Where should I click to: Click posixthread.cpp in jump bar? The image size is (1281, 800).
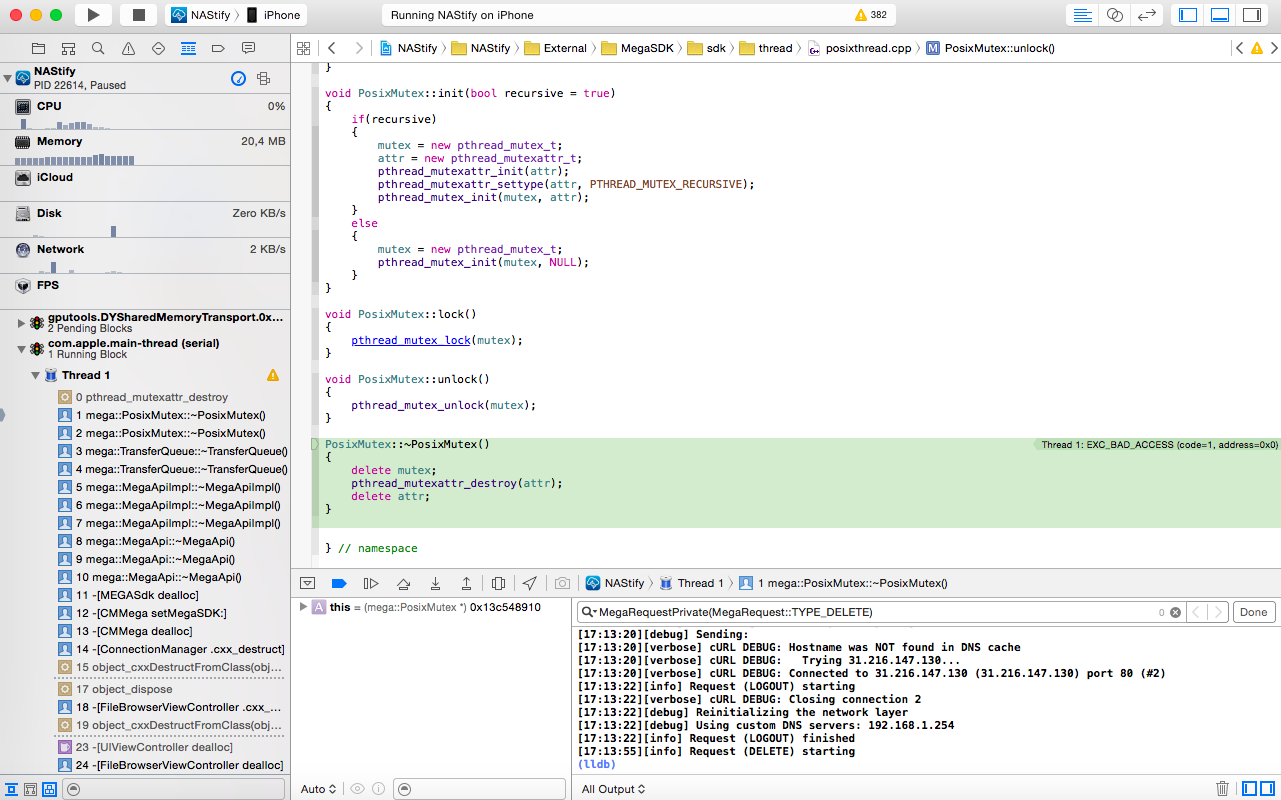[x=860, y=48]
